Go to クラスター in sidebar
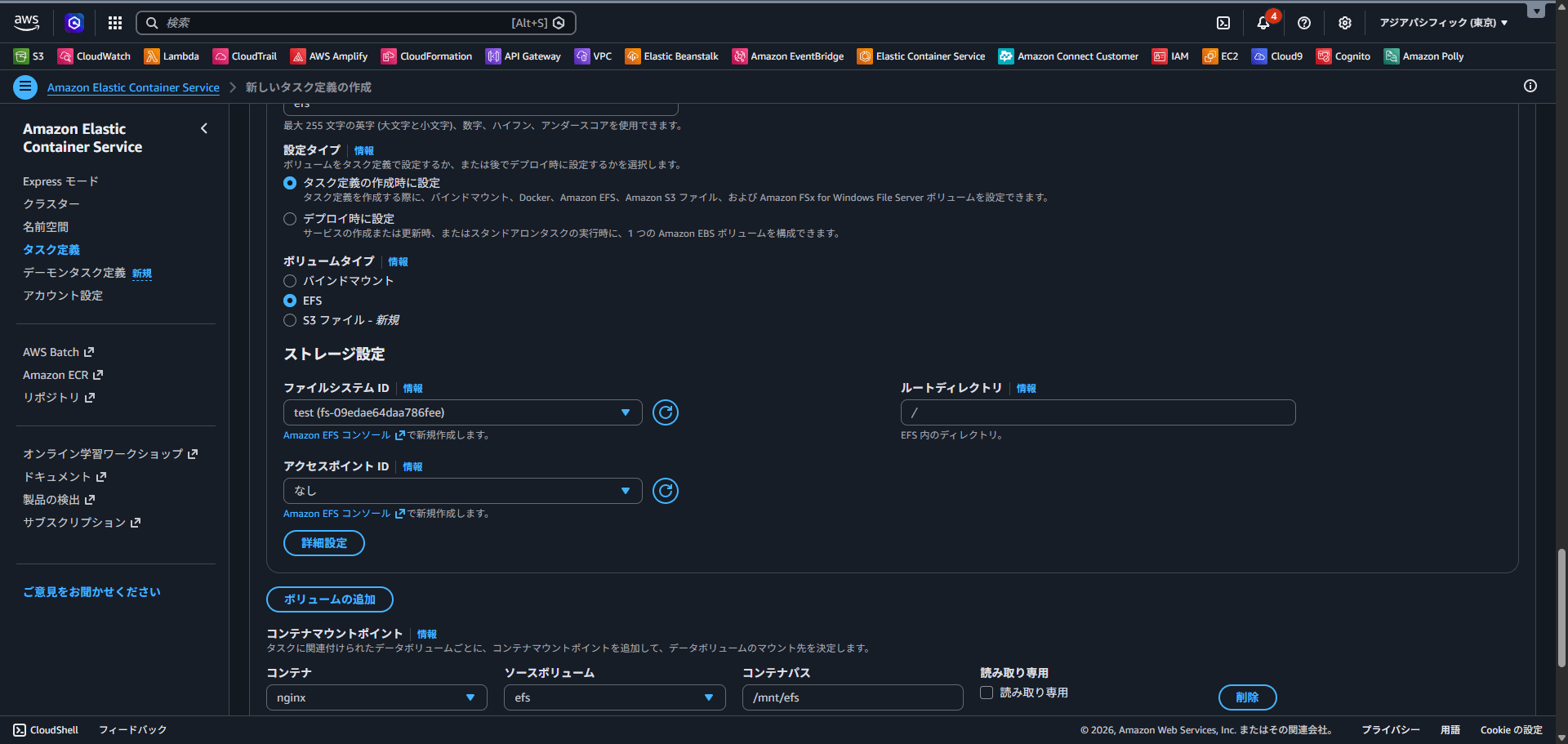The width and height of the screenshot is (1568, 744). [x=51, y=204]
